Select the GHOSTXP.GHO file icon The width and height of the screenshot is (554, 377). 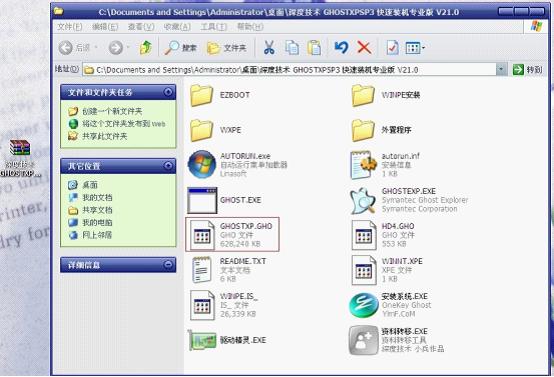(x=202, y=235)
